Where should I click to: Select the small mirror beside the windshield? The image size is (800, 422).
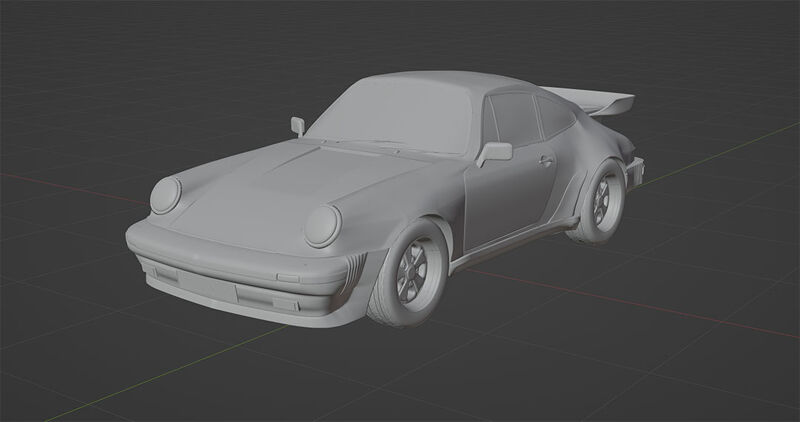click(297, 124)
